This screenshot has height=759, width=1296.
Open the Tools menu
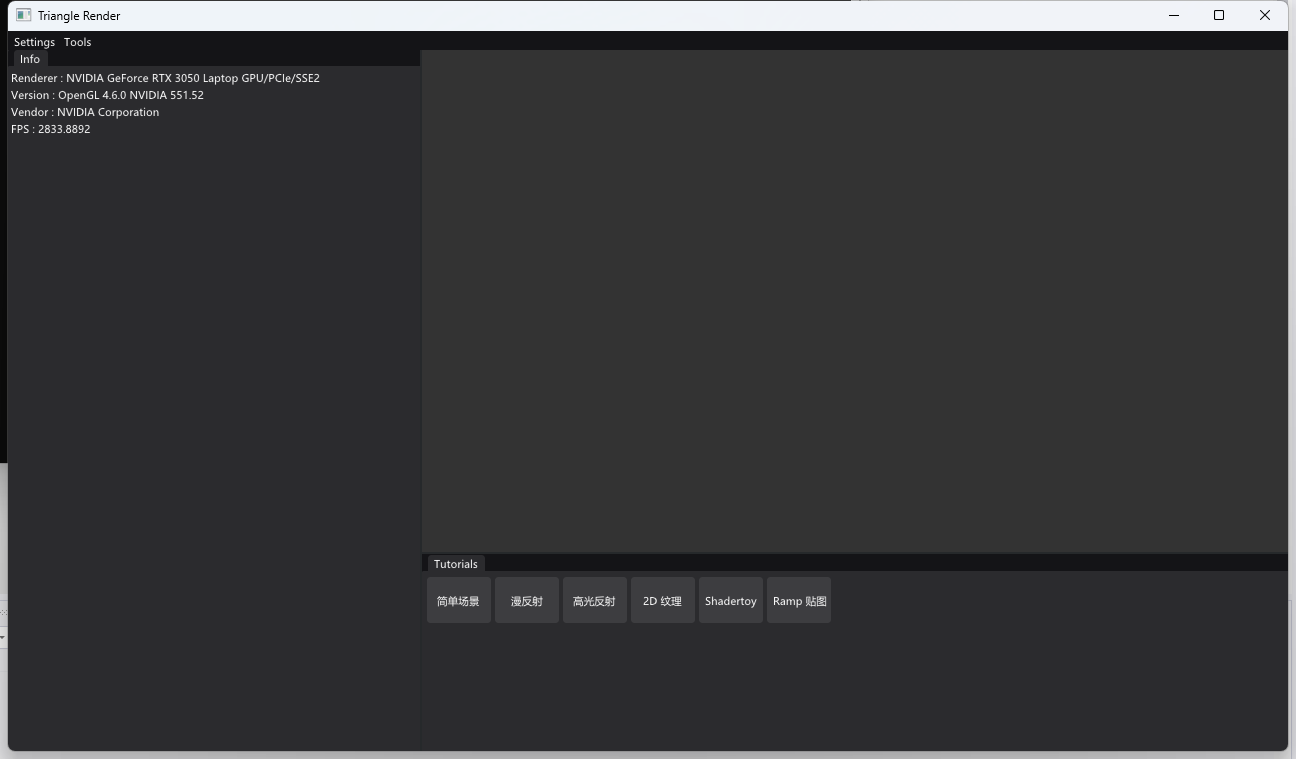tap(77, 42)
